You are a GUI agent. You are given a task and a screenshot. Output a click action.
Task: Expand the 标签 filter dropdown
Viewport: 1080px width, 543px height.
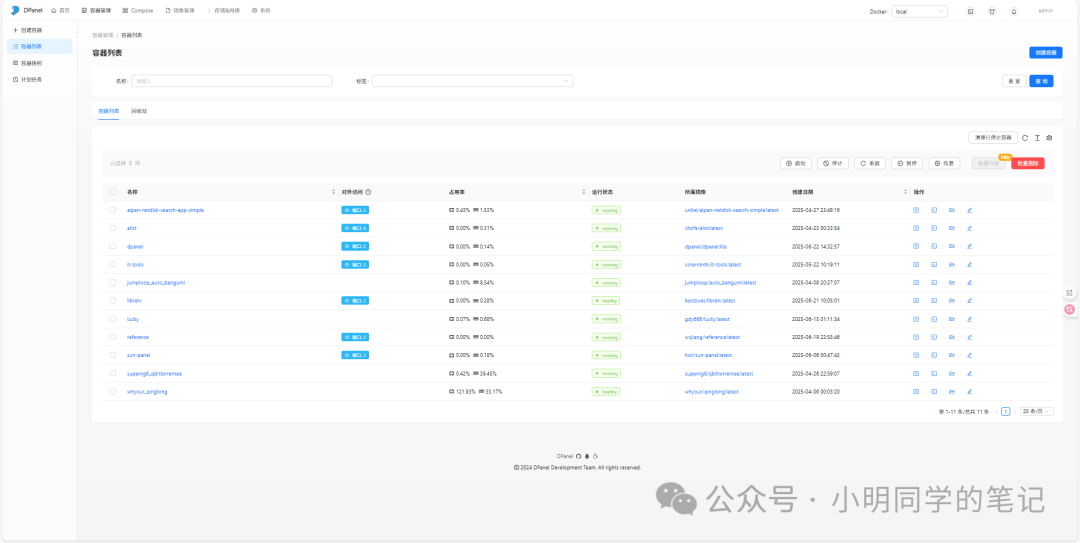click(x=472, y=81)
